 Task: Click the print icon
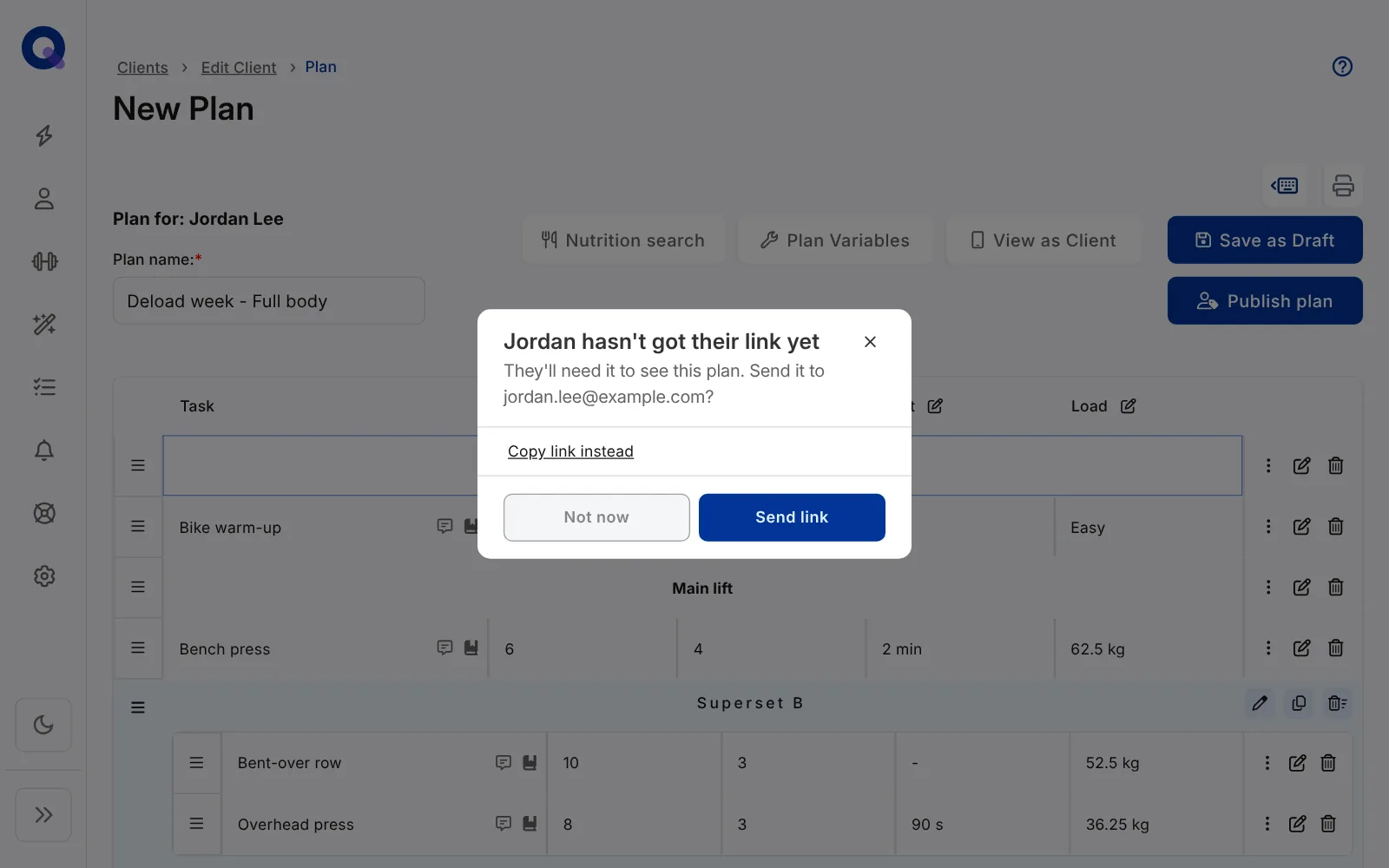(x=1343, y=185)
